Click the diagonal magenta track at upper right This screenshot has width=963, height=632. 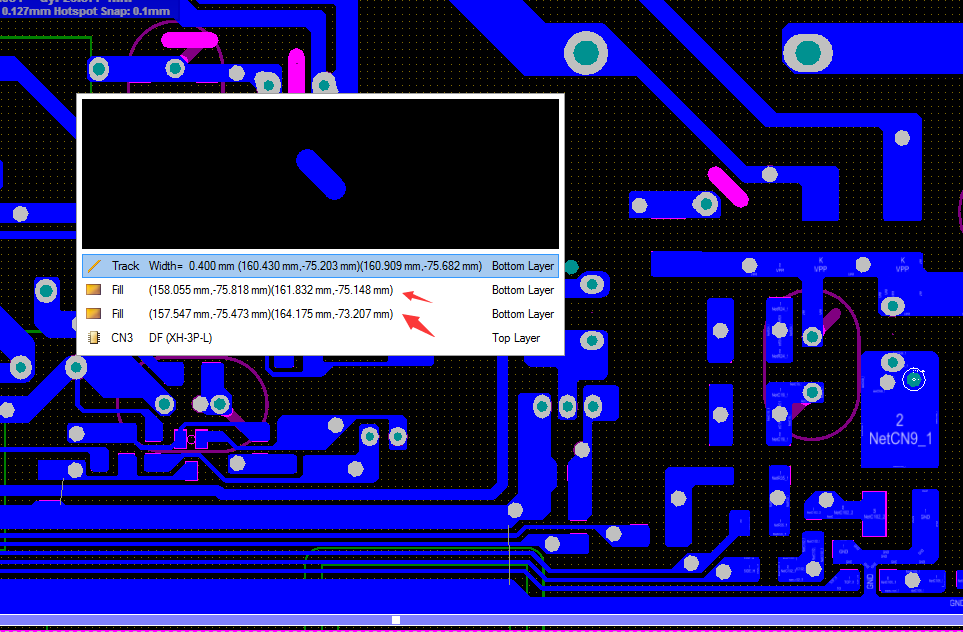pyautogui.click(x=728, y=186)
